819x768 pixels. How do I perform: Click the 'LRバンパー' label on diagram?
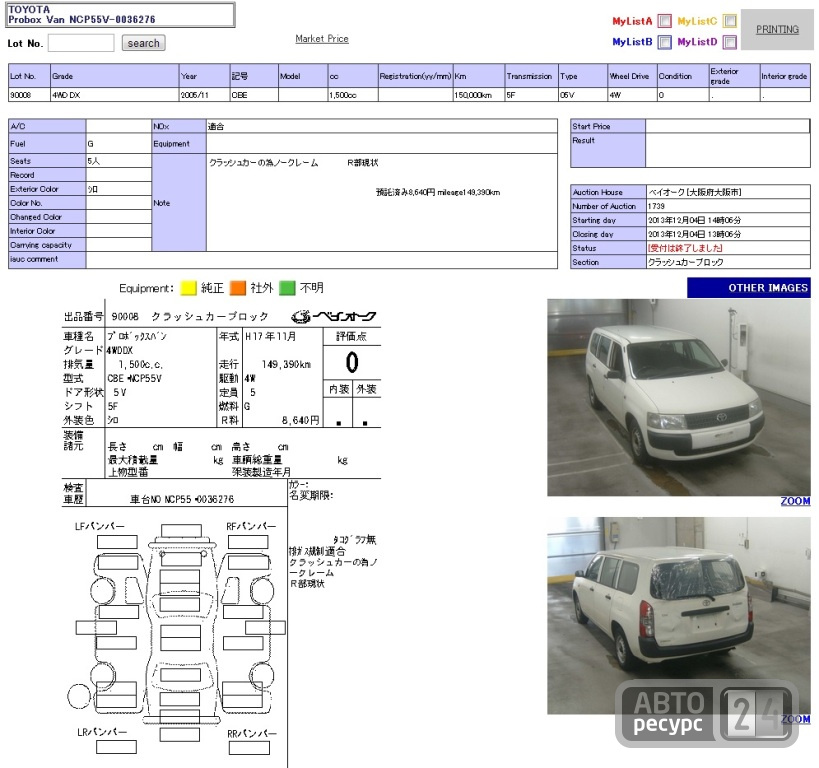102,732
